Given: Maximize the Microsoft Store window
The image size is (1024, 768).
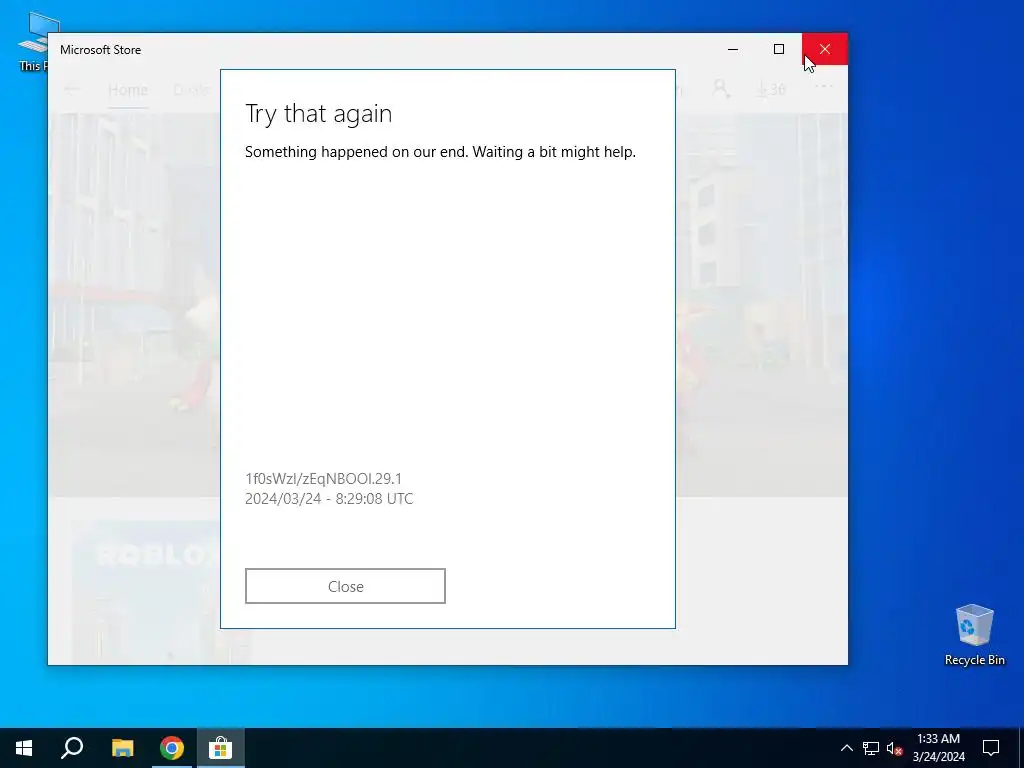Looking at the screenshot, I should coord(778,49).
